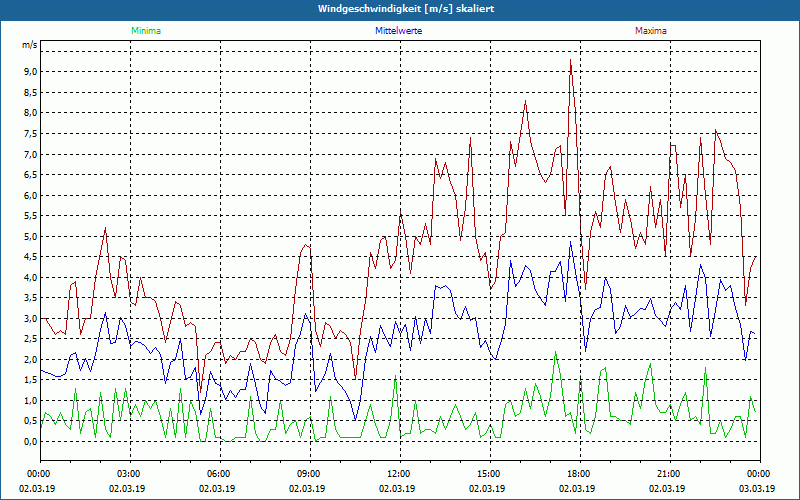
Task: Click the 4,0 y-axis value
Action: point(31,278)
